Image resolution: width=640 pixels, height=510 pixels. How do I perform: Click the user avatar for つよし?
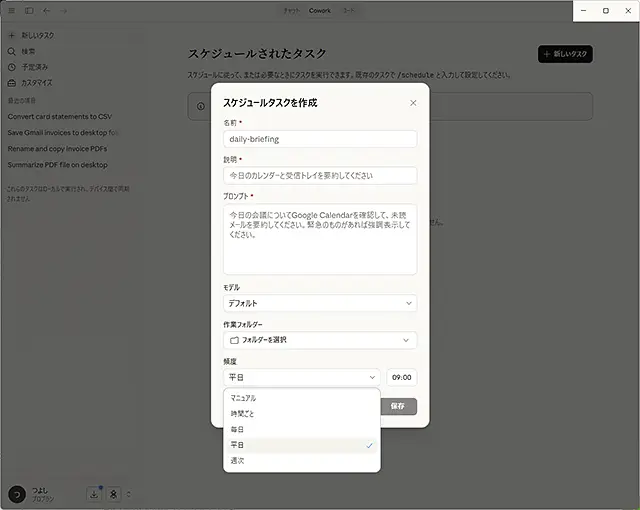[16, 494]
